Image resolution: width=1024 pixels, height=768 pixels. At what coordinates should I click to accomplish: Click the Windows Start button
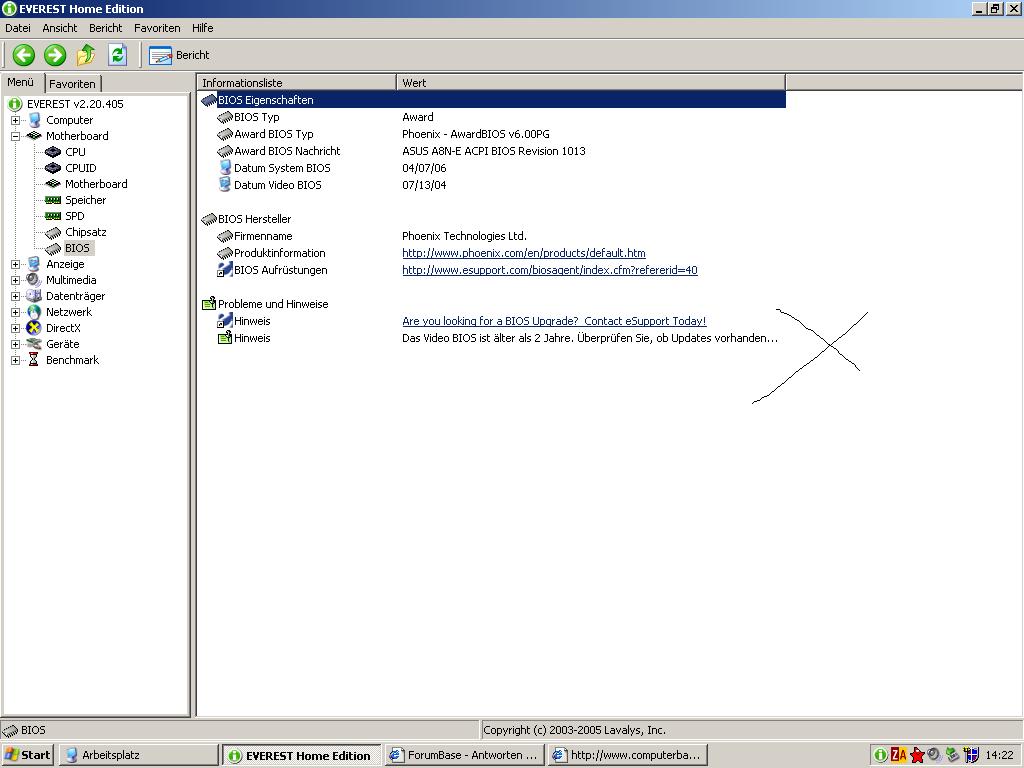27,755
